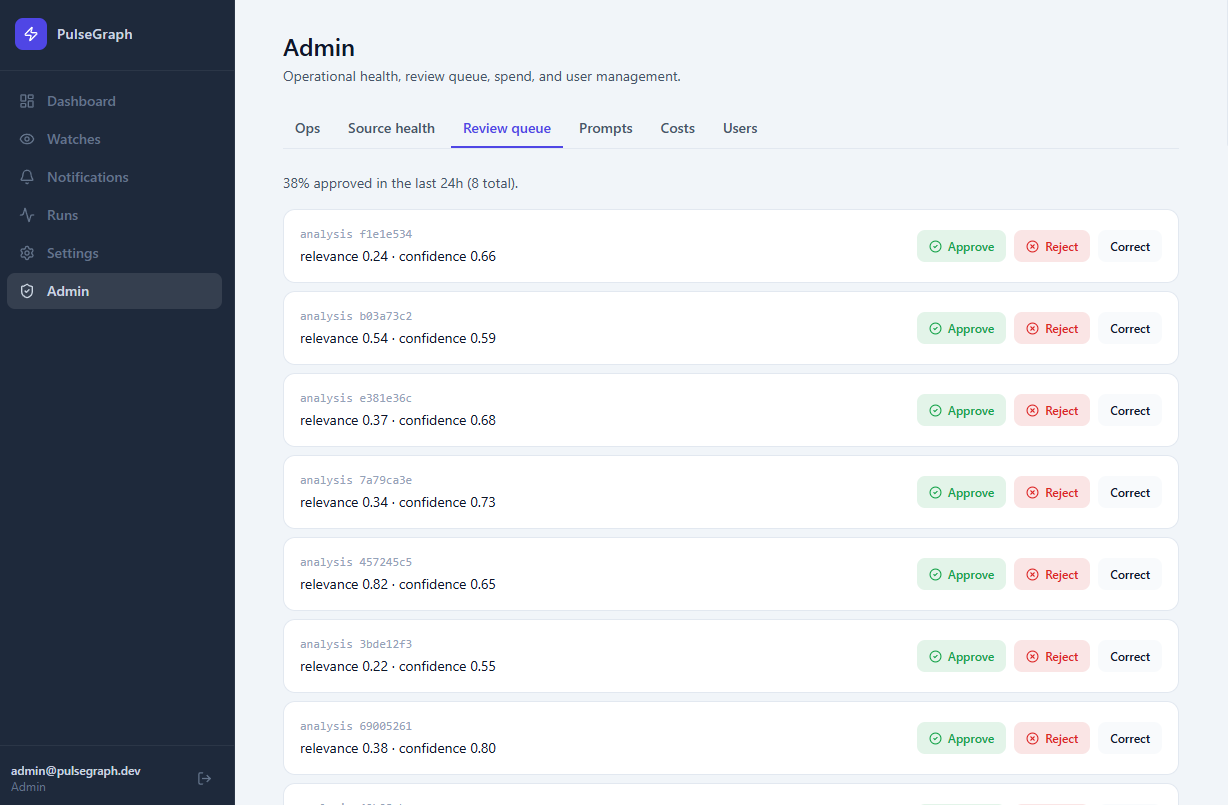Reject analysis 457245c5
The width and height of the screenshot is (1228, 805).
[1052, 574]
